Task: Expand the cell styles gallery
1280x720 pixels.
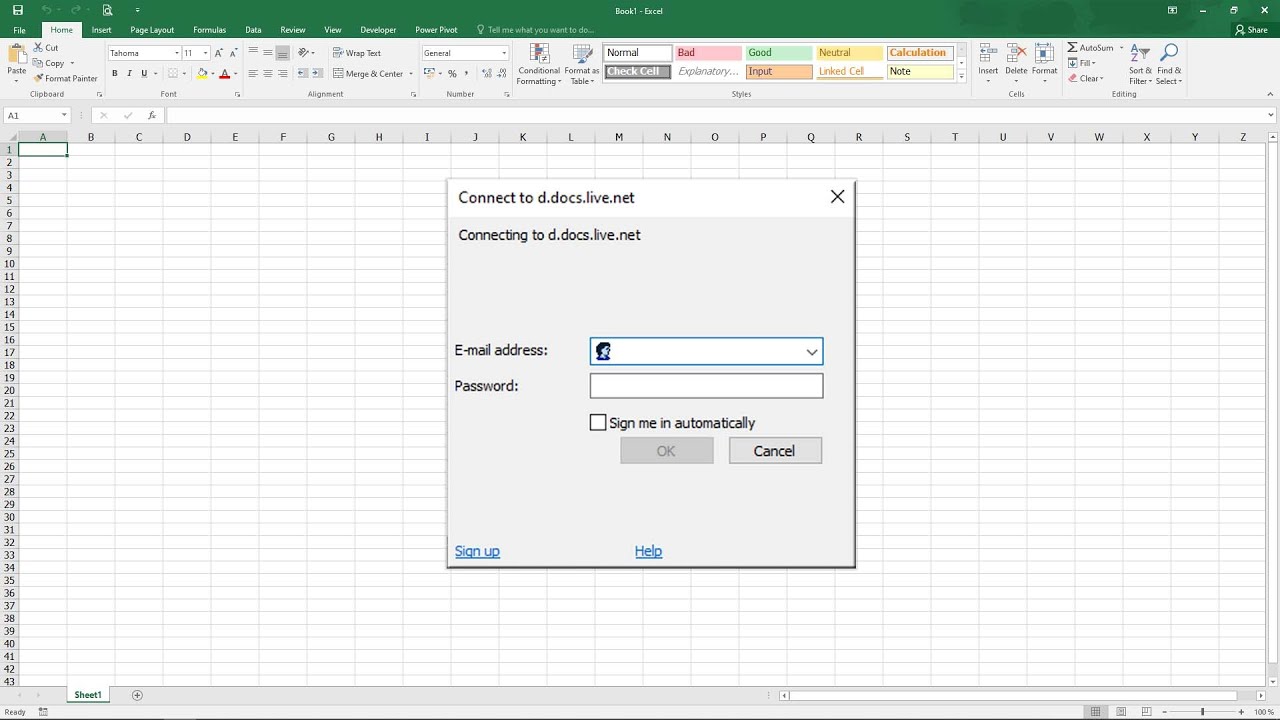Action: tap(962, 76)
